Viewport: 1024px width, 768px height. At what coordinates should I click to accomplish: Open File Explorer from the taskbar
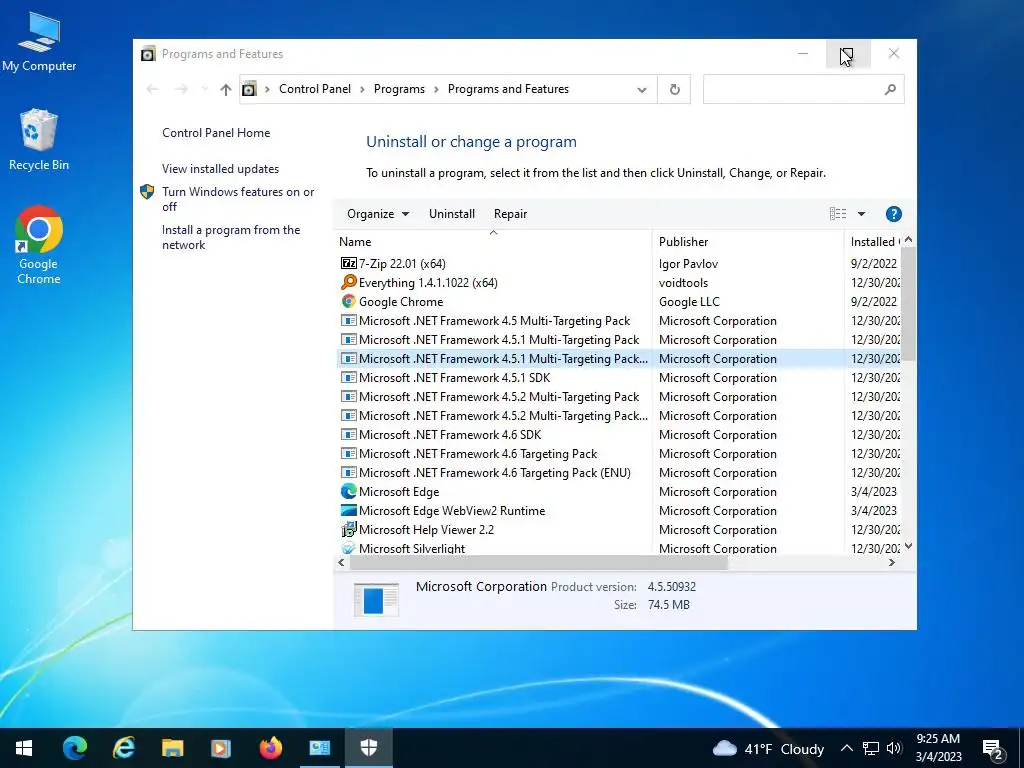(172, 748)
